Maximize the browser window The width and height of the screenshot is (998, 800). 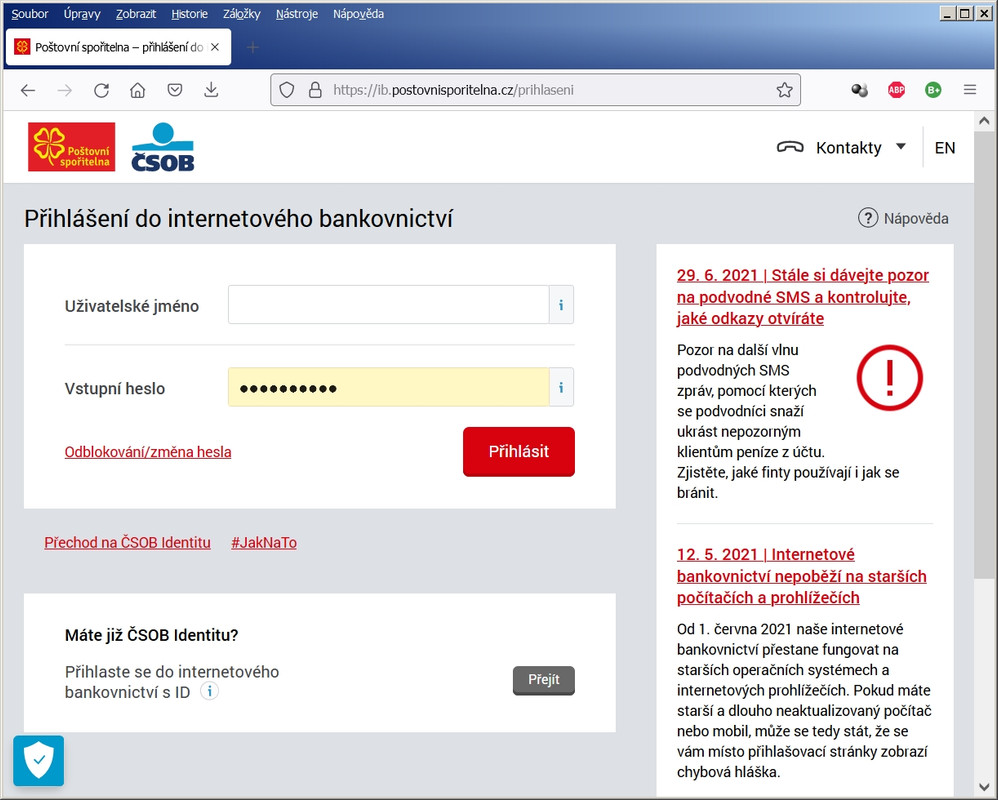coord(965,13)
